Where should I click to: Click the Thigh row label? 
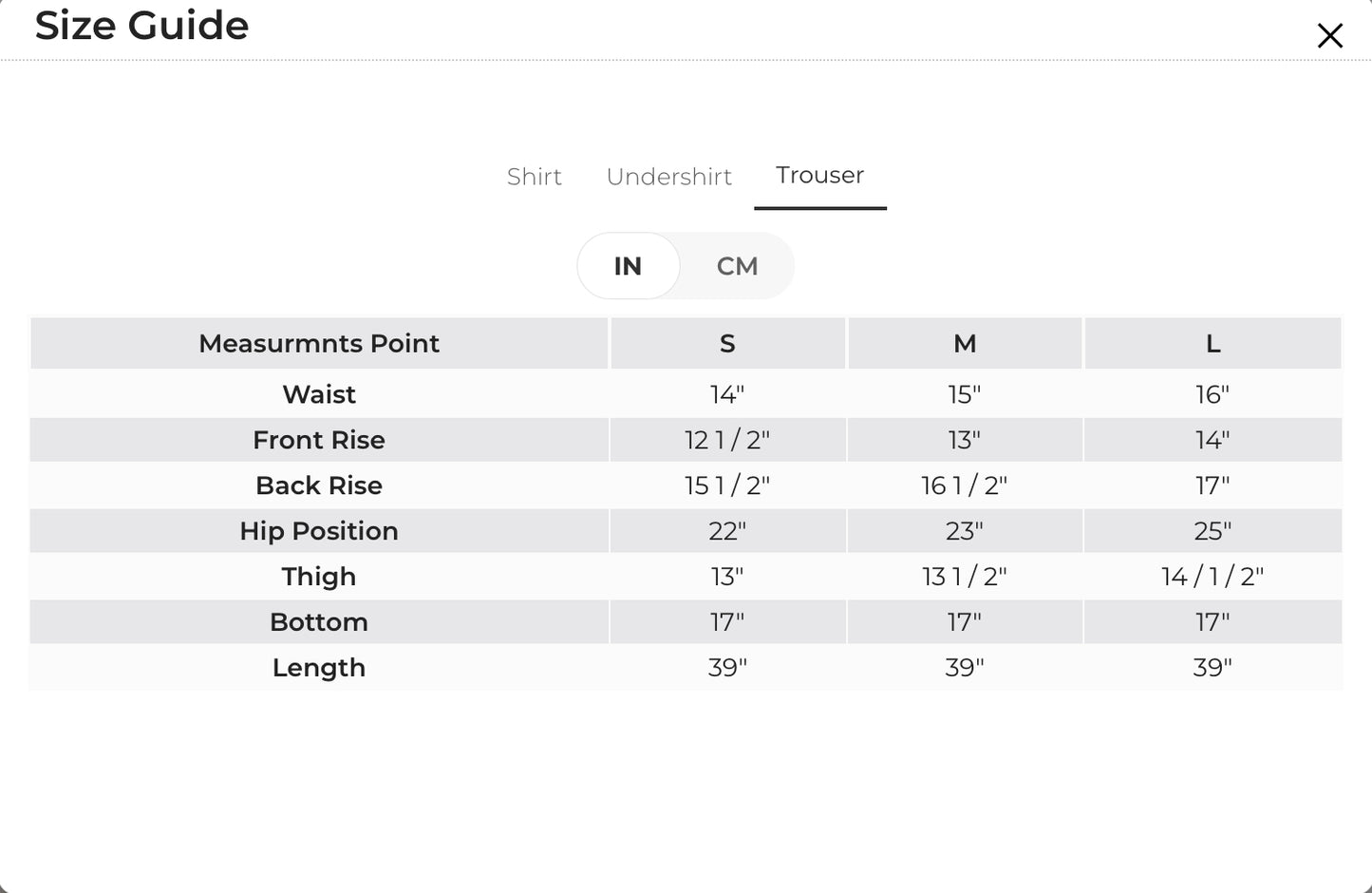coord(319,577)
